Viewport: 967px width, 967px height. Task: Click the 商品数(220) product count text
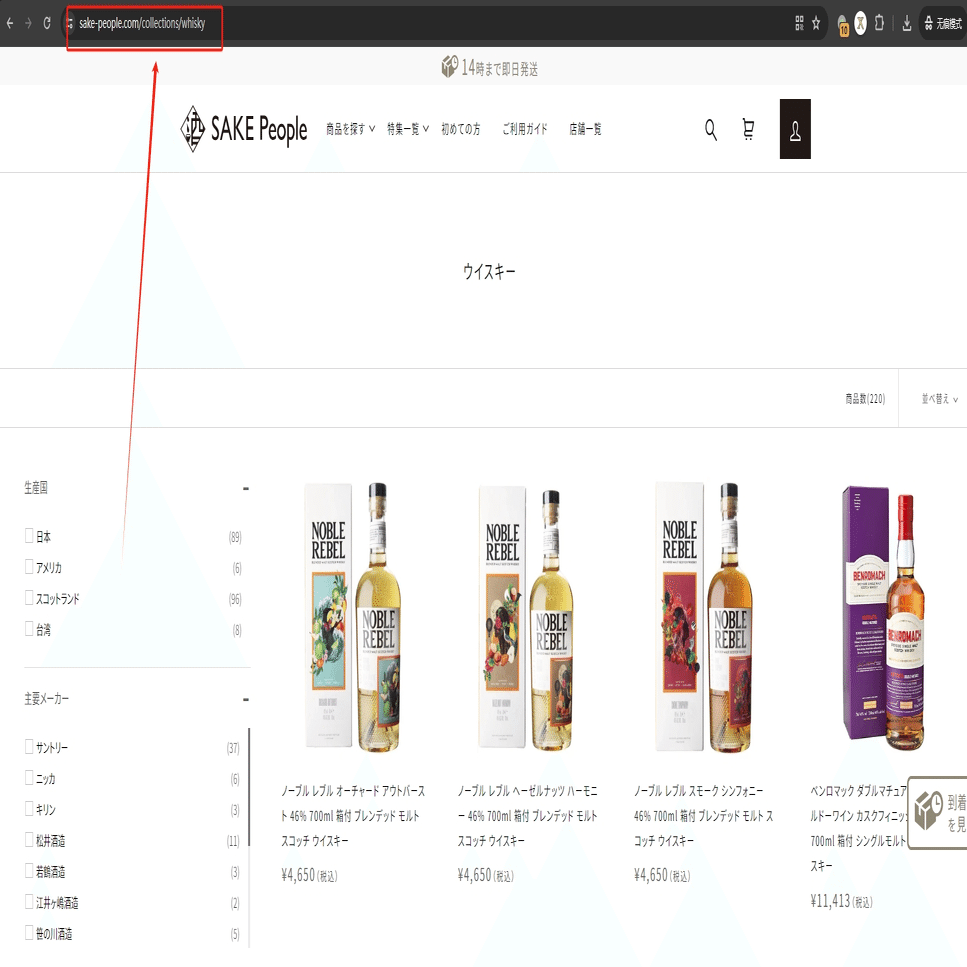coord(865,399)
